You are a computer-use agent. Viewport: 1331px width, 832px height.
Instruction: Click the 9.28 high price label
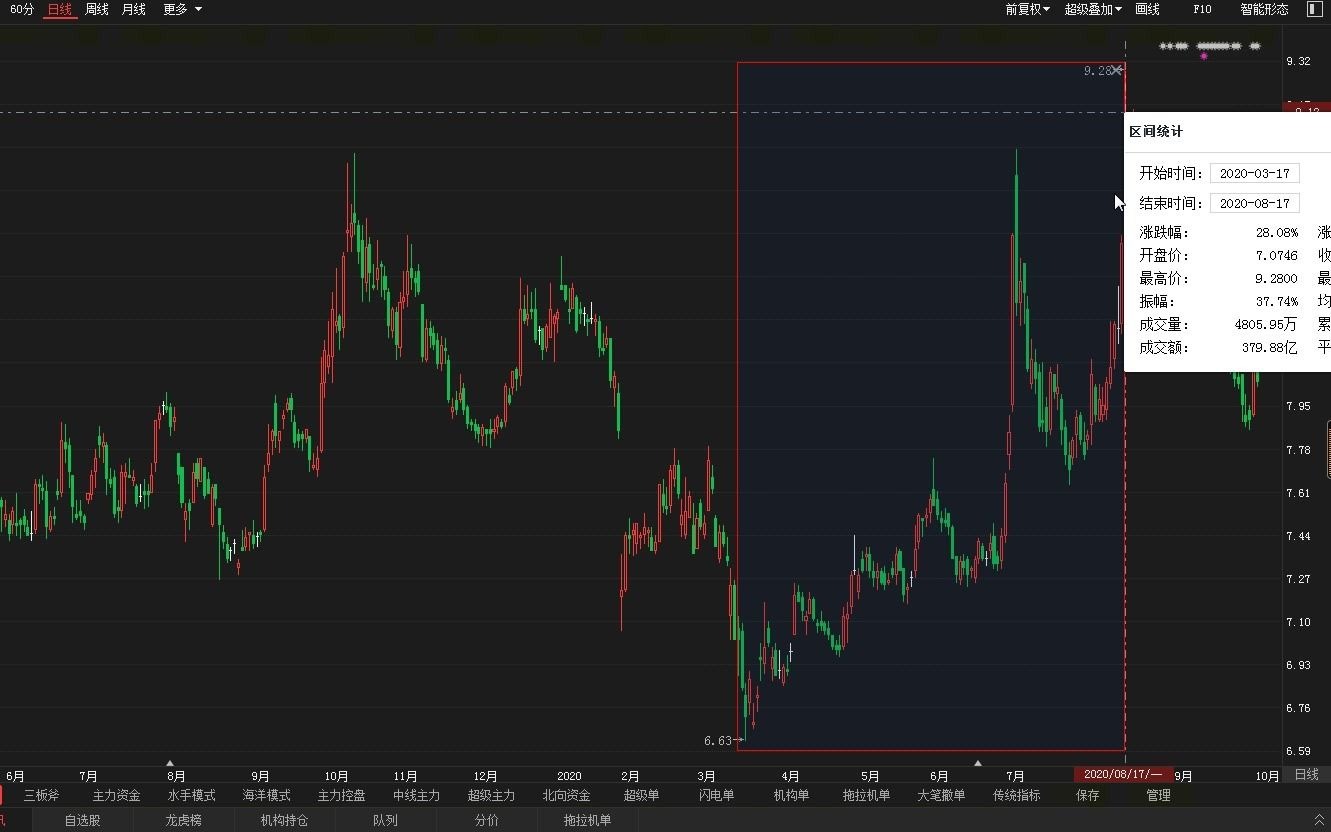coord(1097,71)
